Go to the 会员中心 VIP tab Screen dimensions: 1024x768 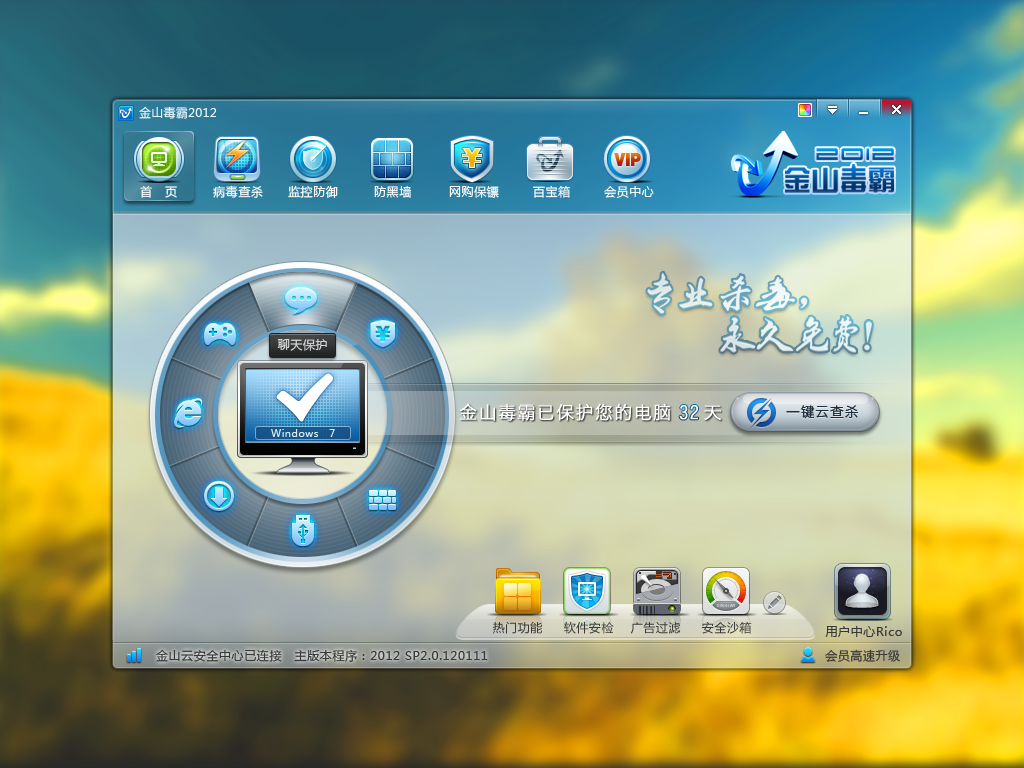(x=628, y=167)
